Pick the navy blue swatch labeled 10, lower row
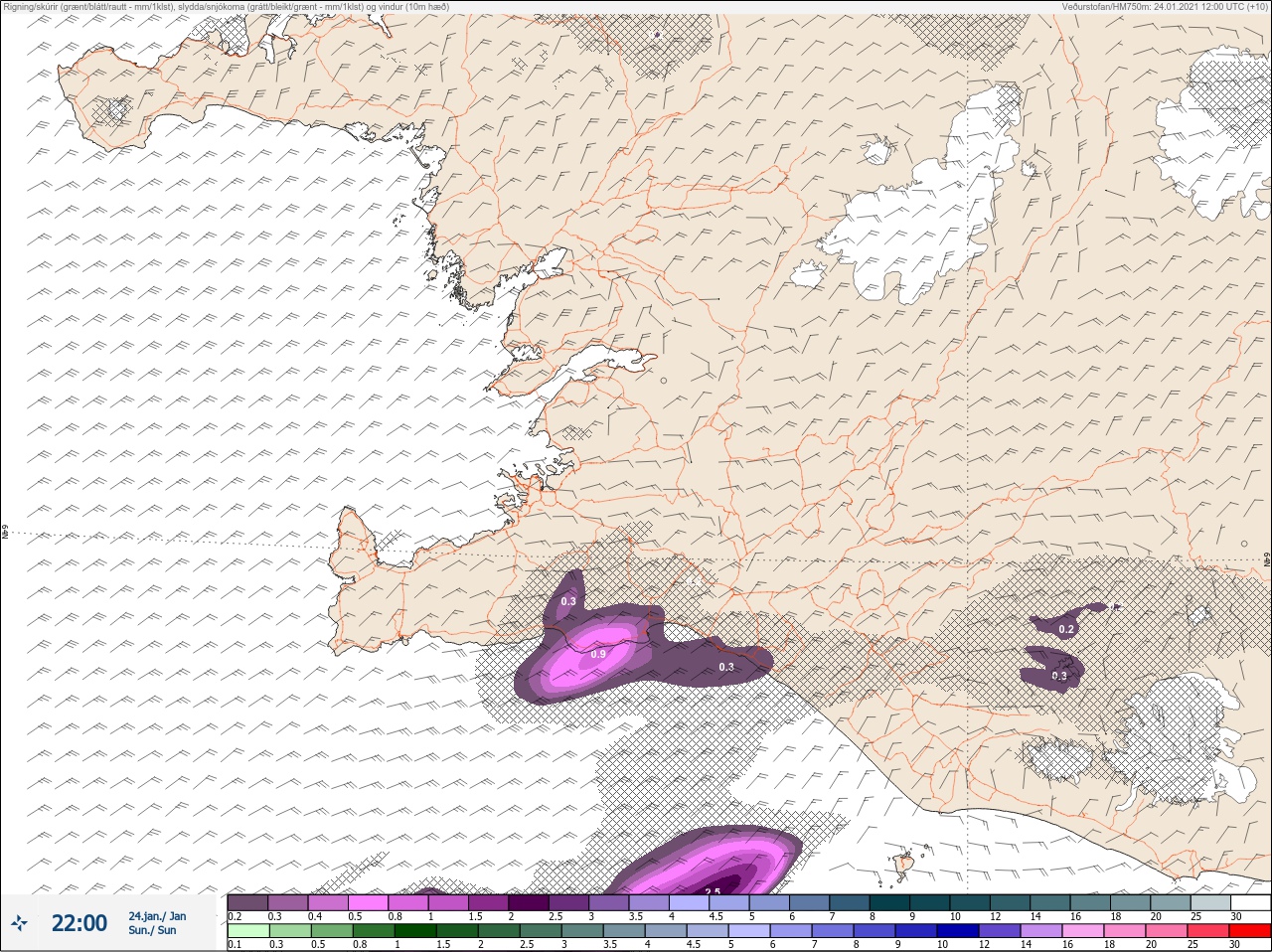This screenshot has width=1272, height=952. (x=956, y=931)
